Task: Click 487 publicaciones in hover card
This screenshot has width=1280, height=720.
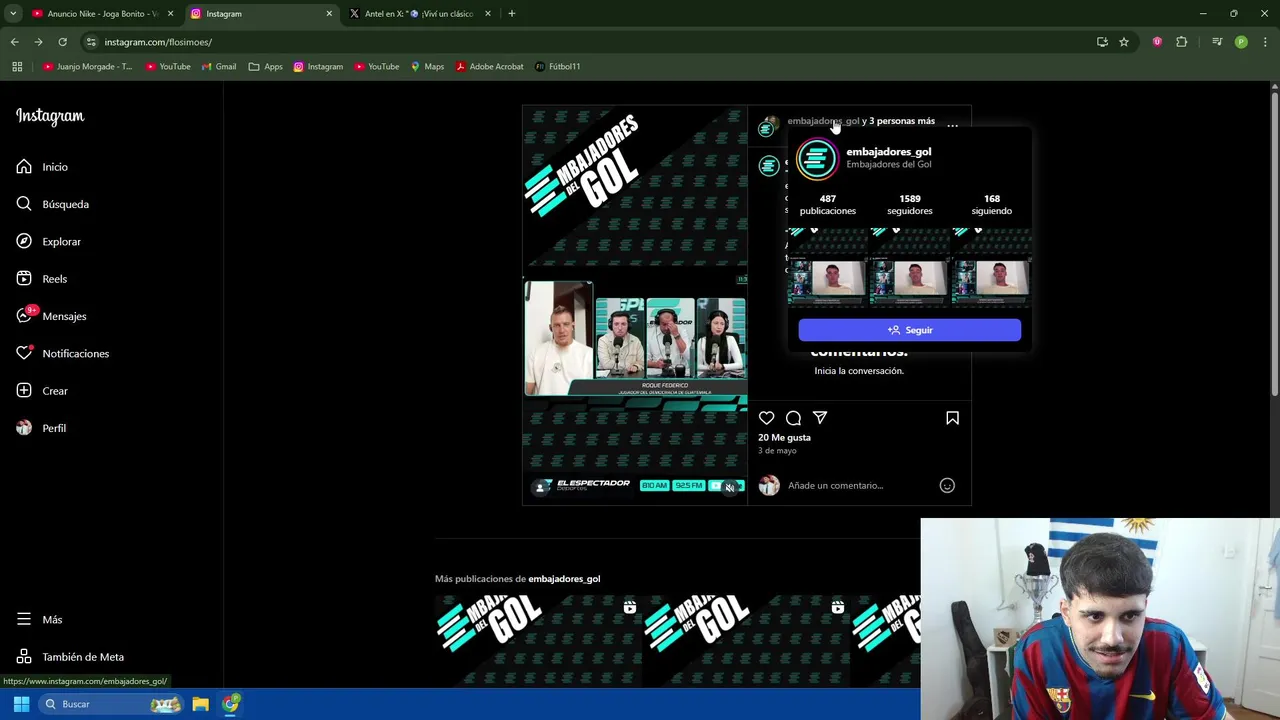Action: 827,204
